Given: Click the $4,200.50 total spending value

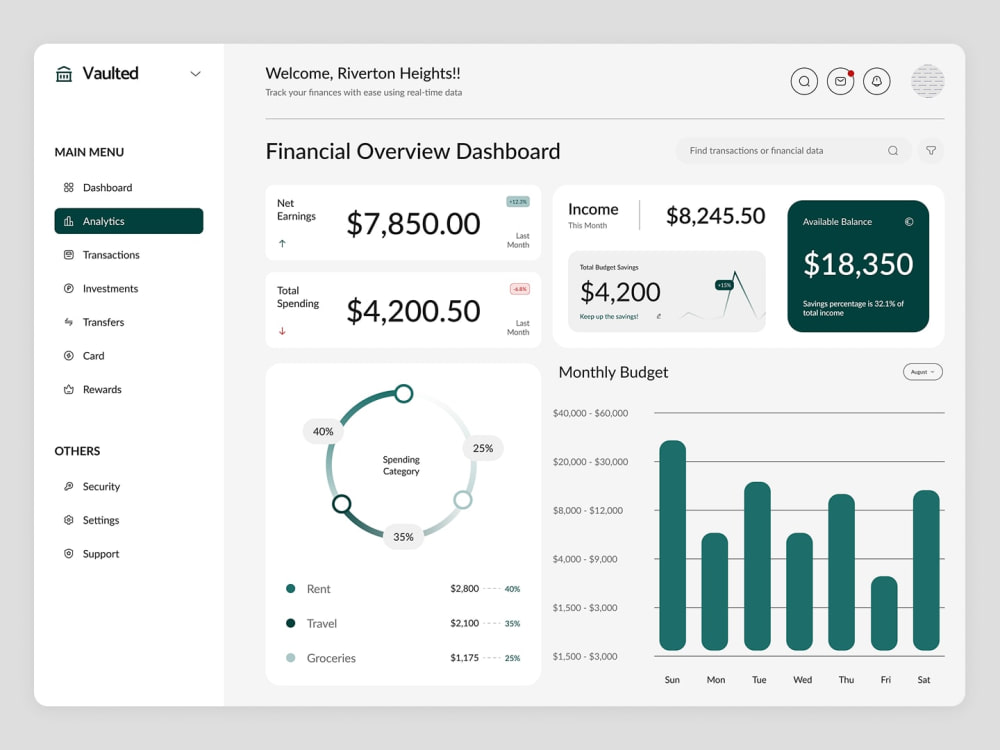Looking at the screenshot, I should tap(413, 311).
